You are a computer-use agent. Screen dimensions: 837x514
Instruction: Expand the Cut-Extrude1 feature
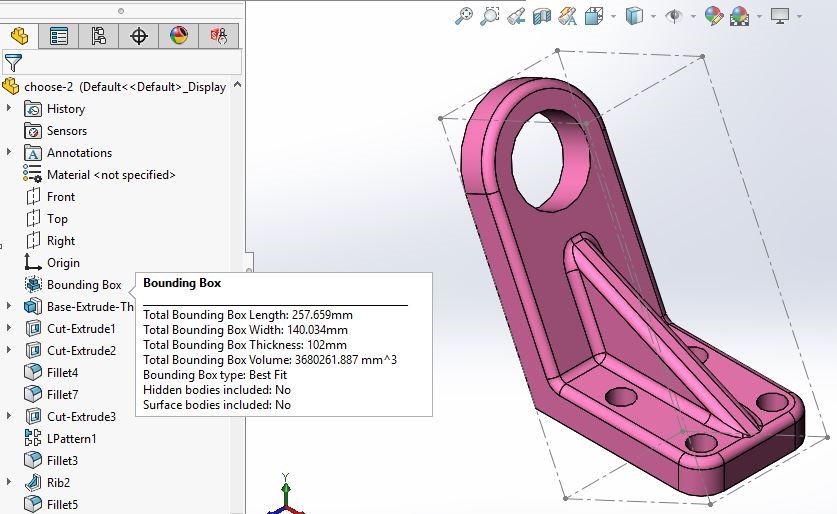[x=9, y=328]
